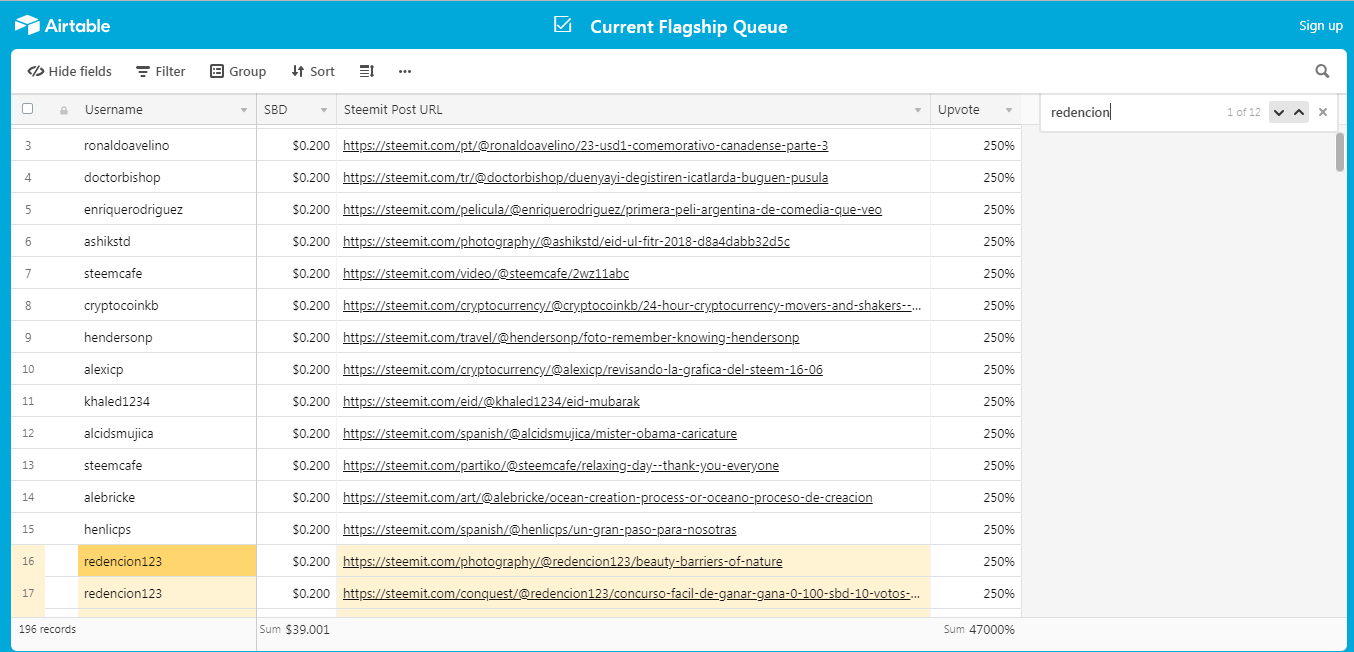Click row number 9
1354x652 pixels.
tap(28, 338)
